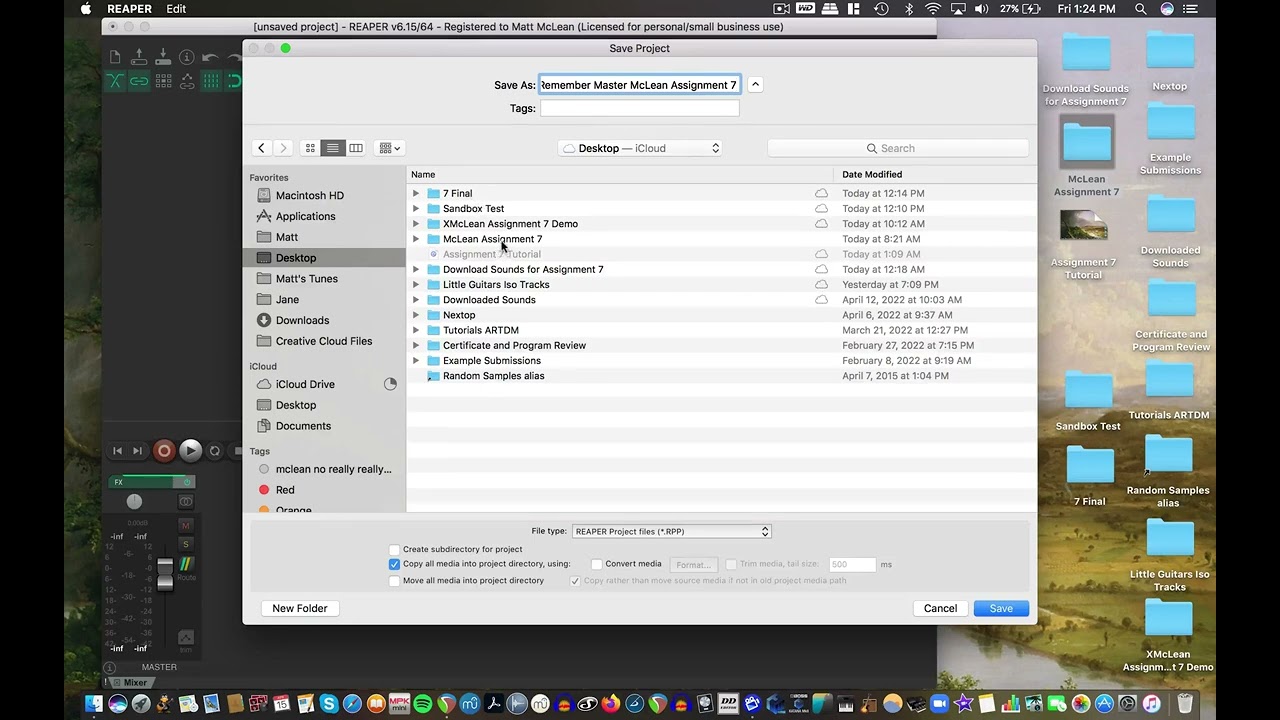Enable Create subdirectory for project checkbox
The width and height of the screenshot is (1280, 720).
tap(394, 549)
